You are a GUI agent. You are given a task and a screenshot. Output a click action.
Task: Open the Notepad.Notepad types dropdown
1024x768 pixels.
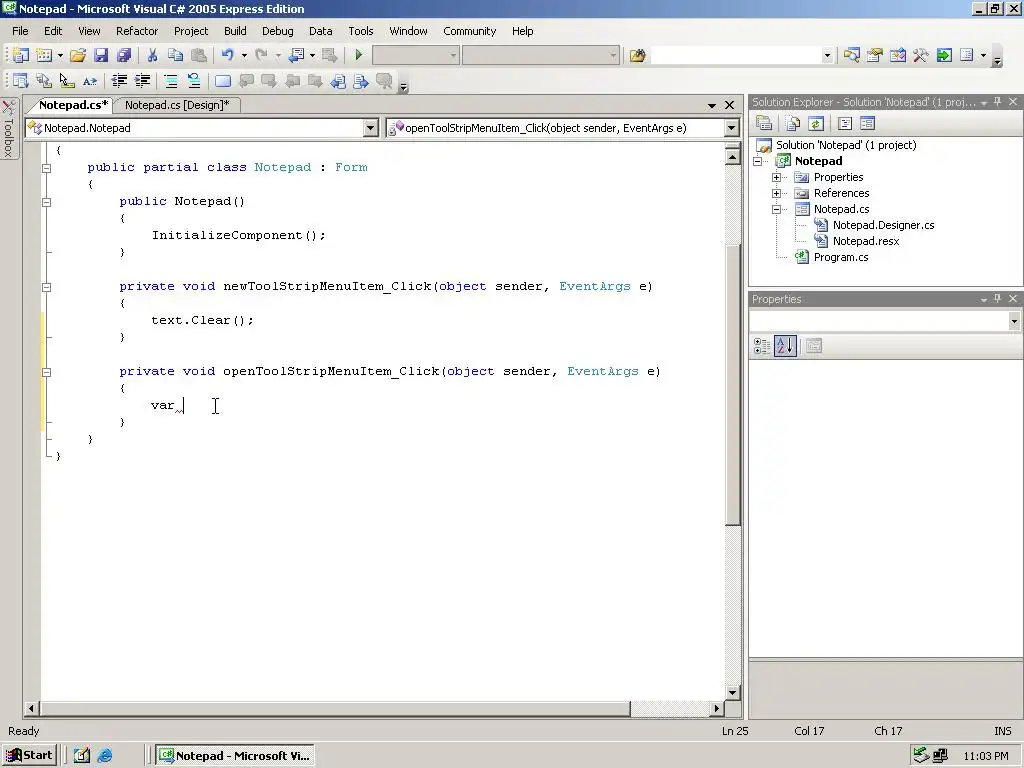pos(370,128)
